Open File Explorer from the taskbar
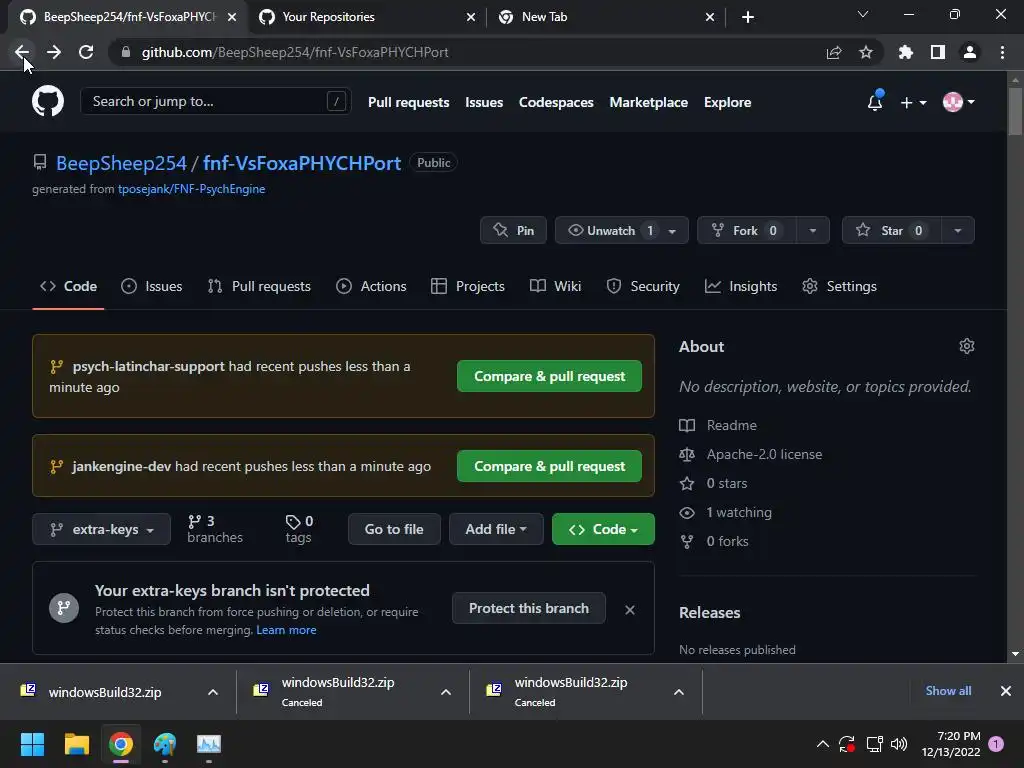The height and width of the screenshot is (768, 1024). [x=76, y=744]
